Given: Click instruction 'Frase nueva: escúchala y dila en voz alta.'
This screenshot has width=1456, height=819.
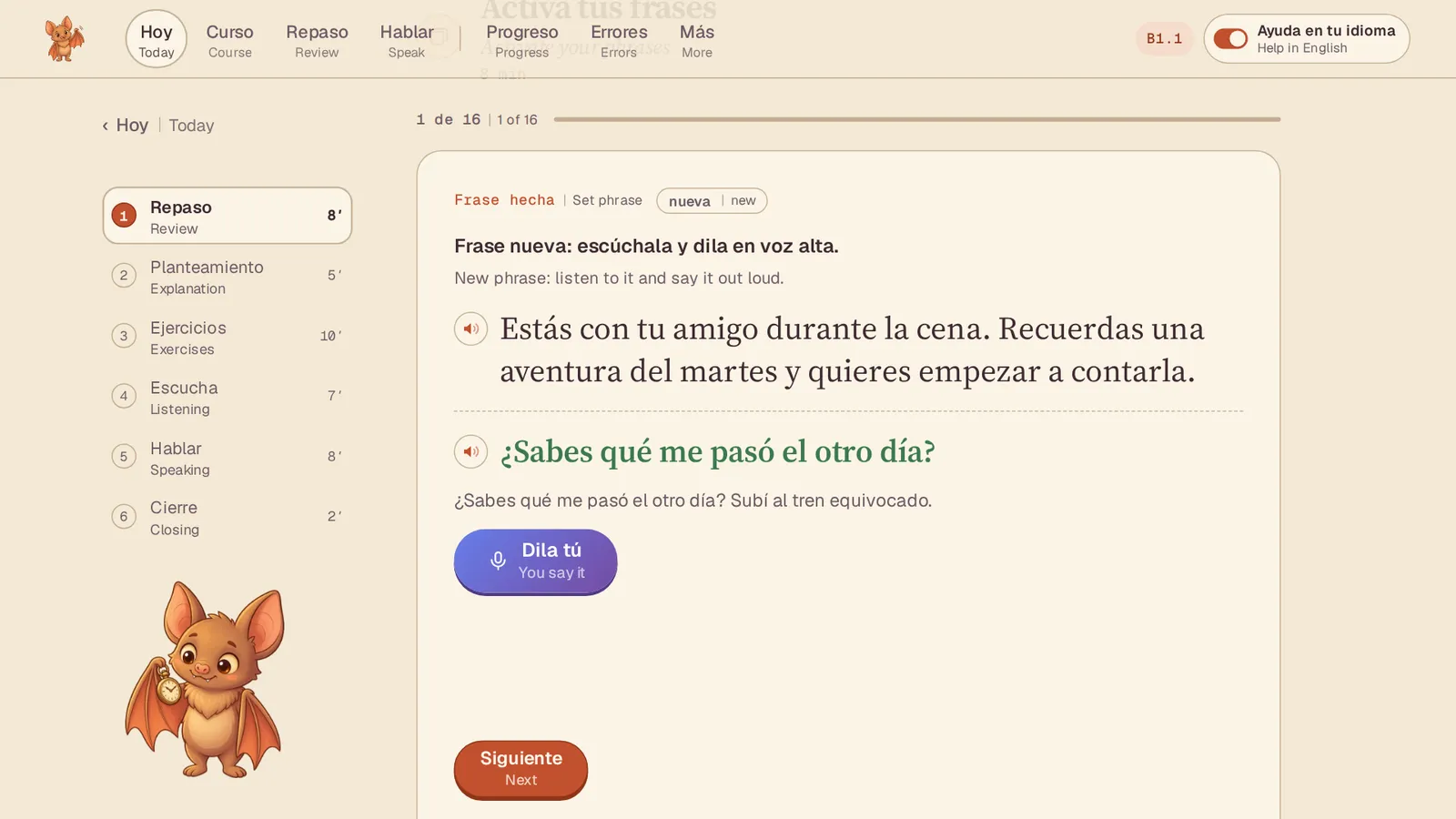Looking at the screenshot, I should (646, 246).
